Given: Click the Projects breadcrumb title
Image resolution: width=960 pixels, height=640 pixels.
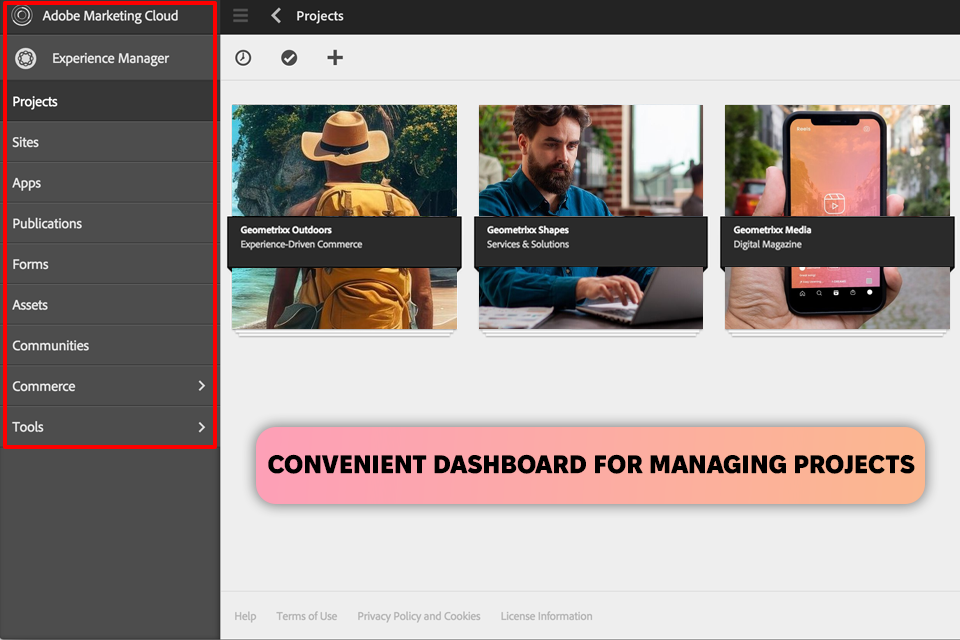Looking at the screenshot, I should point(320,16).
